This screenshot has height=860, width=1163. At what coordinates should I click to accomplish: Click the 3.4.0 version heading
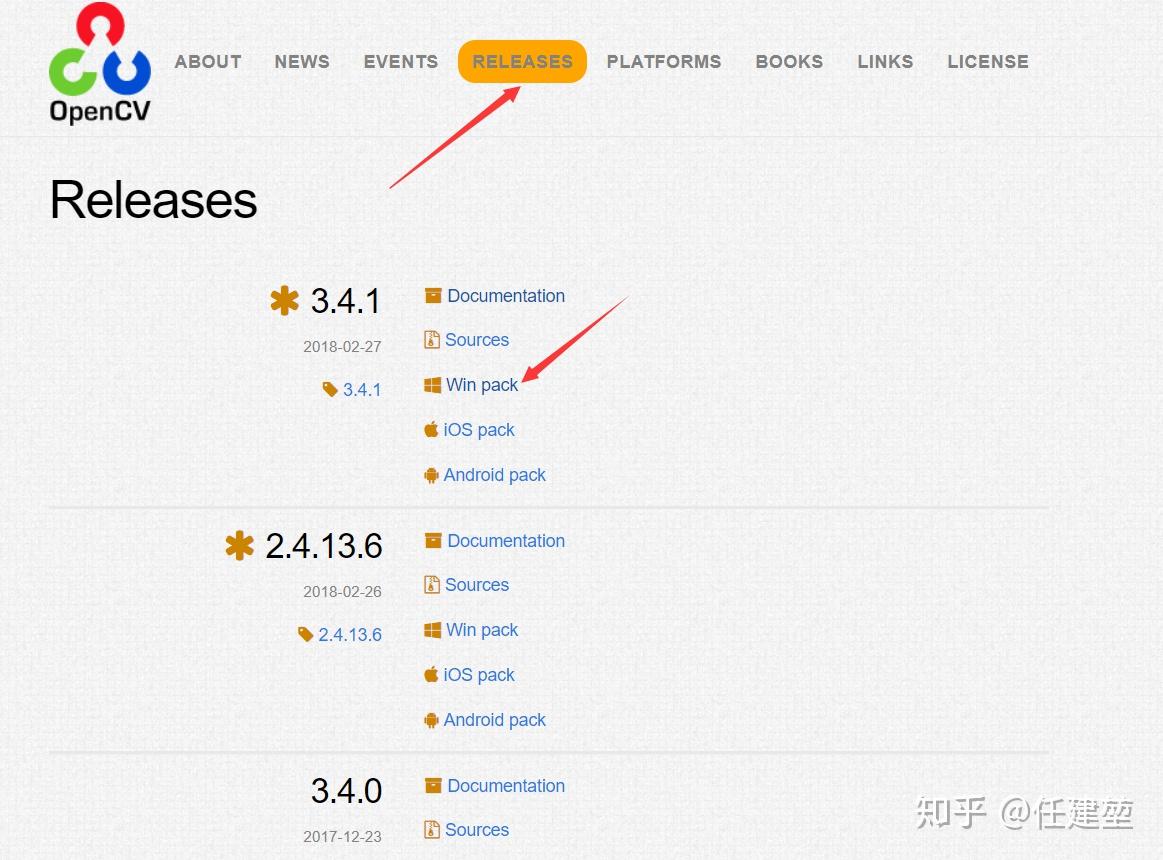tap(346, 791)
